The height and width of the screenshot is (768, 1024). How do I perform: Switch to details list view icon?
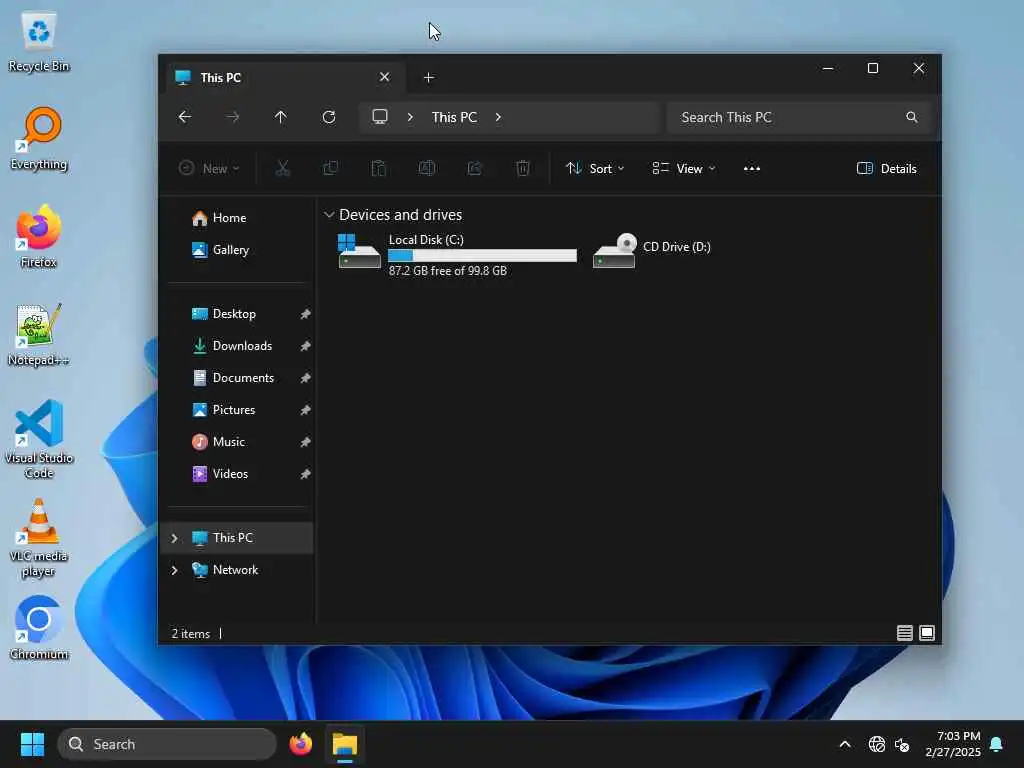[904, 633]
